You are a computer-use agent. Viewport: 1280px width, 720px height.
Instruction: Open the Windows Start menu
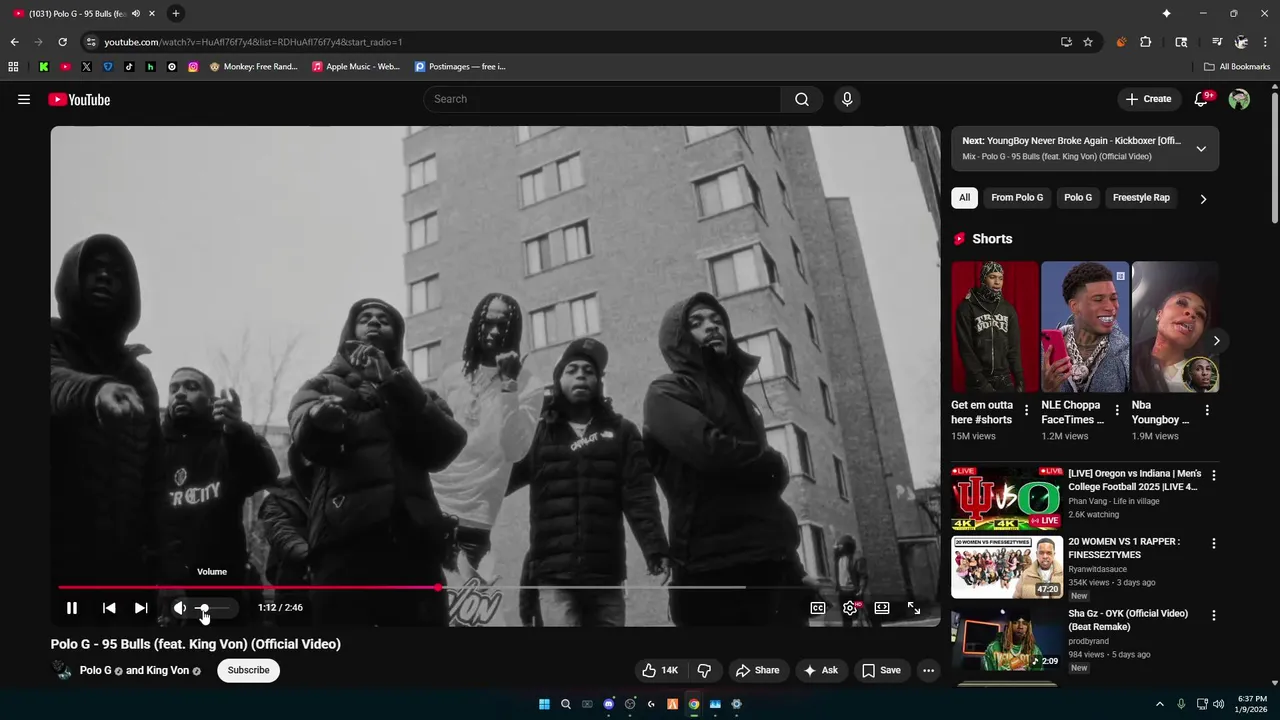click(x=544, y=704)
